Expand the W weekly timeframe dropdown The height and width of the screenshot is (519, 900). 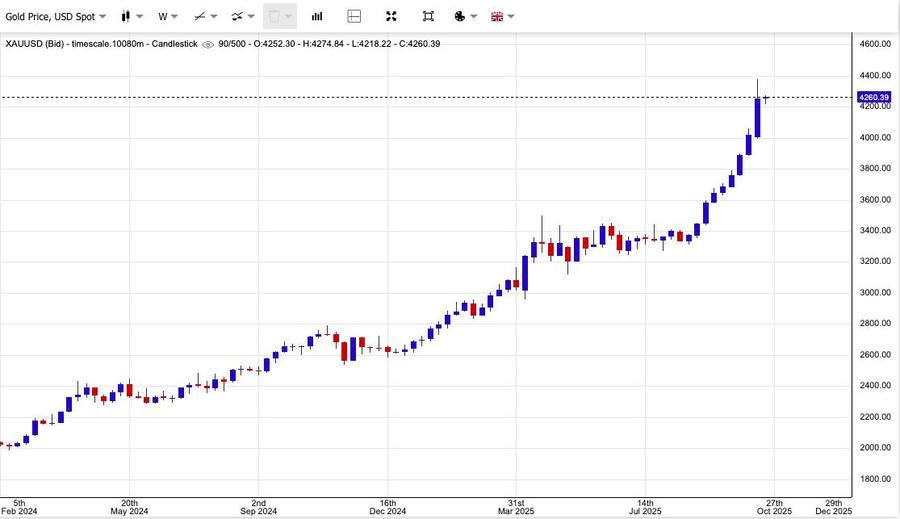168,16
